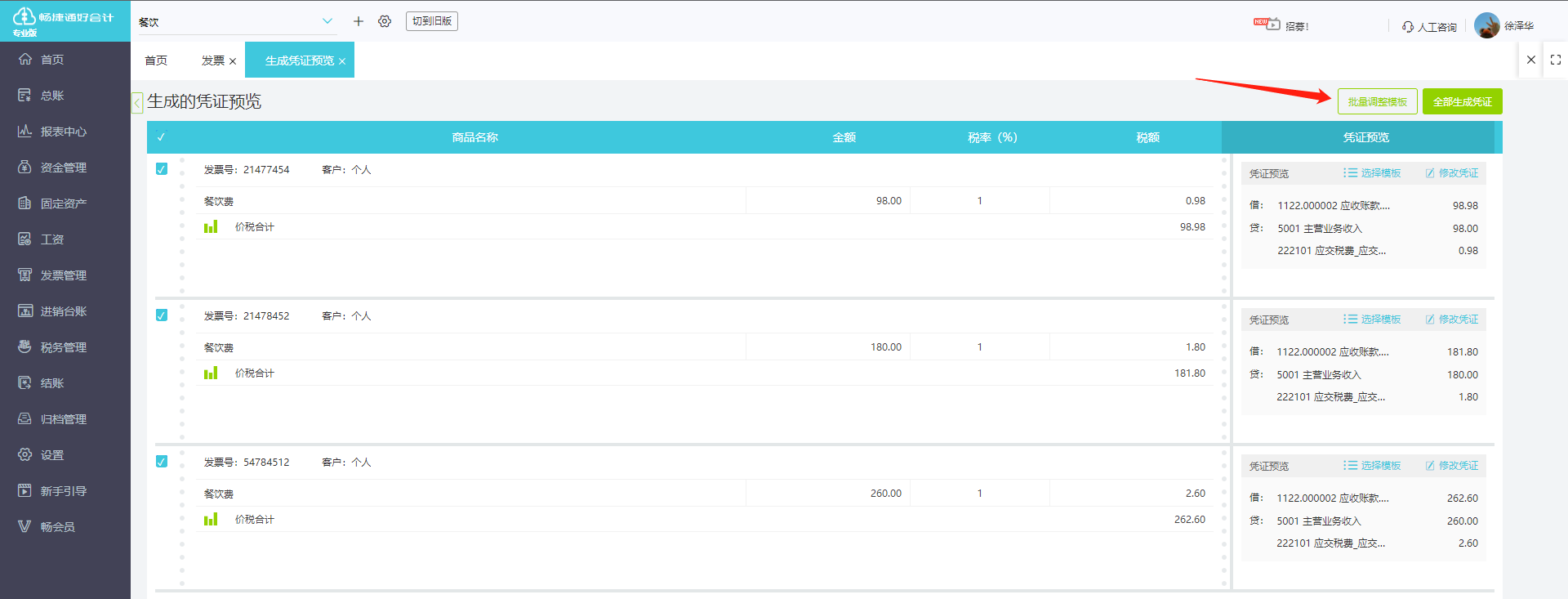Click bar chart icon for invoice 21478452
This screenshot has height=599, width=1568.
pos(211,373)
